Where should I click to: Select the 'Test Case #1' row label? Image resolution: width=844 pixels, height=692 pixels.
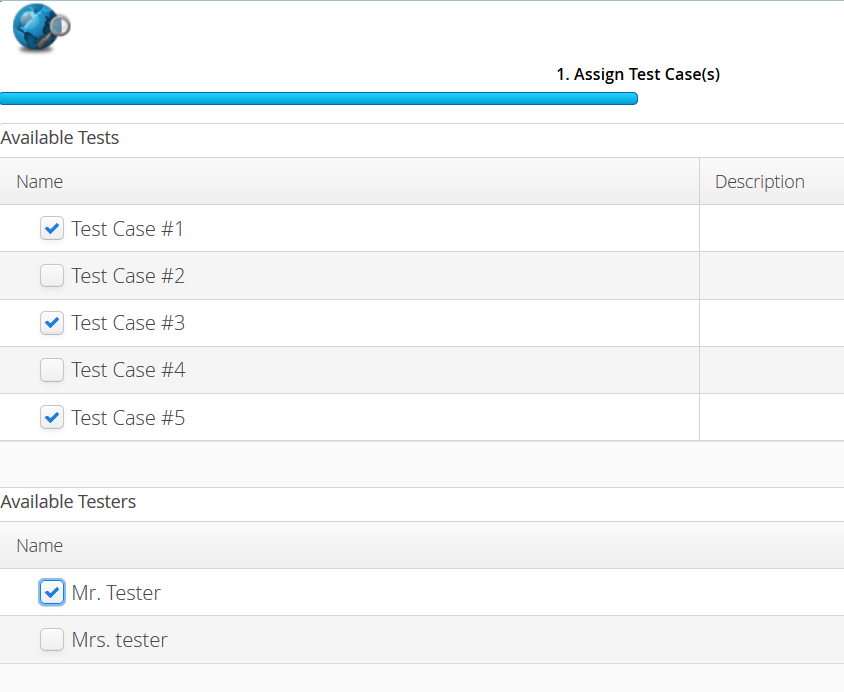pos(127,228)
